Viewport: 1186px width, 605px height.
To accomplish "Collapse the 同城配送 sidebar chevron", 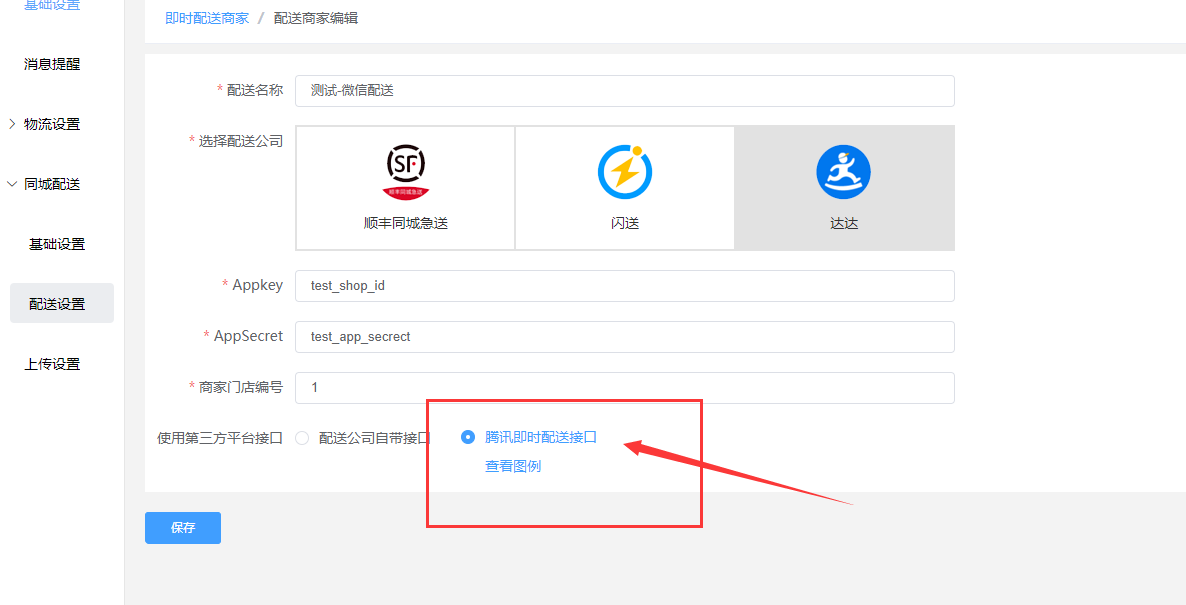I will (12, 184).
